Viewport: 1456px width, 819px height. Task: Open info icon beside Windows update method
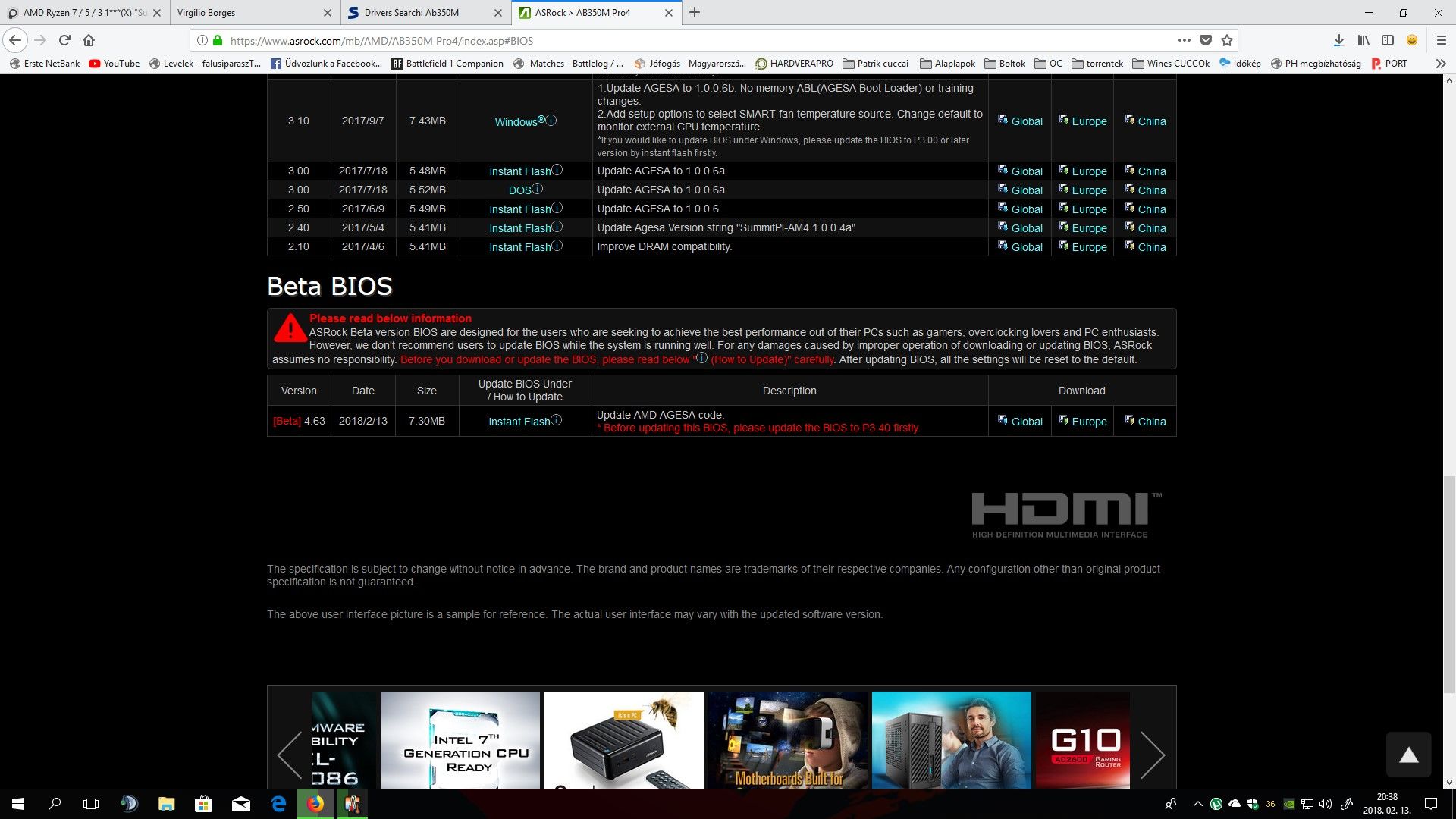click(x=551, y=120)
